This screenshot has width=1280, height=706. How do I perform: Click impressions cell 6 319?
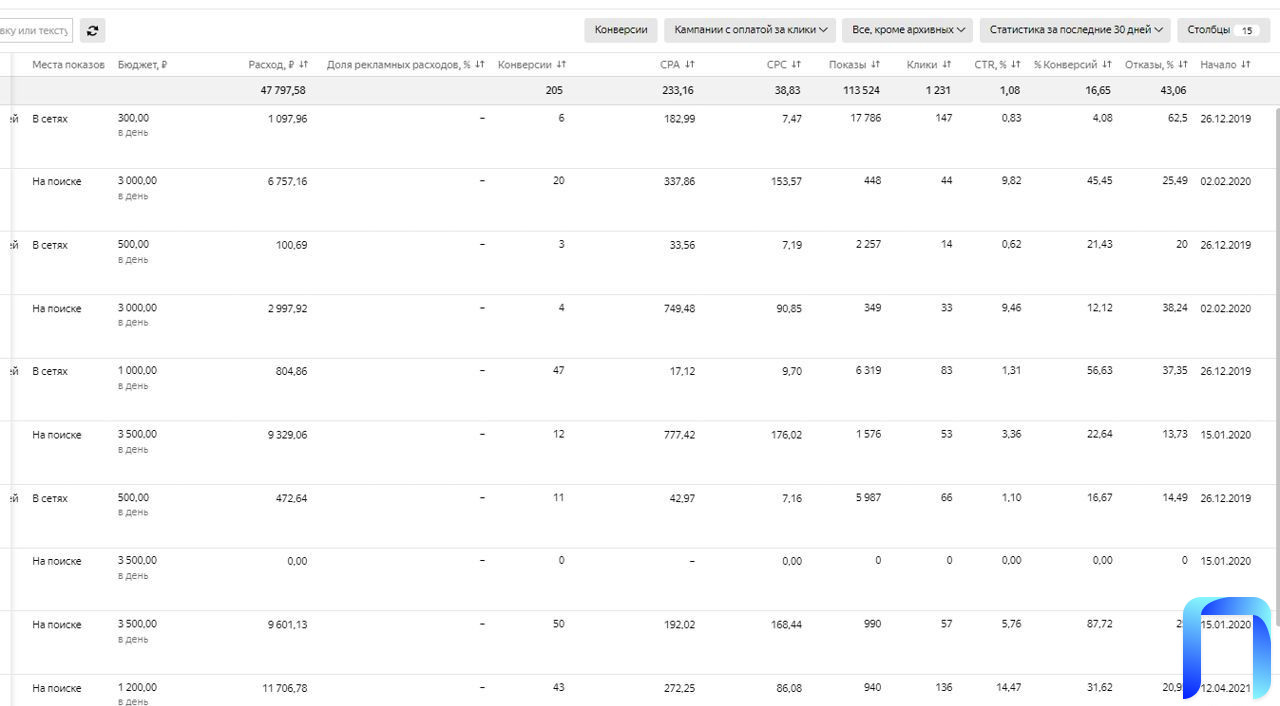tap(868, 371)
